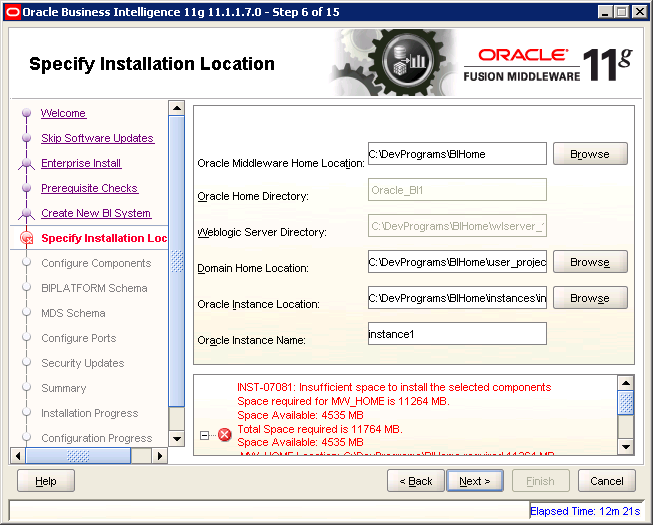Minimize the installer window
Screen dimensions: 653x525
tap(605, 12)
